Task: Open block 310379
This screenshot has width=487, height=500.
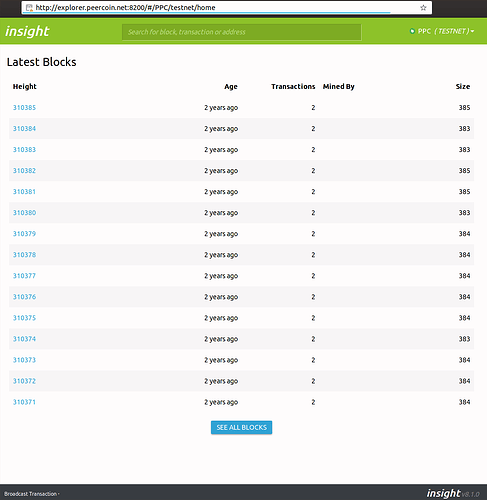Action: point(24,234)
